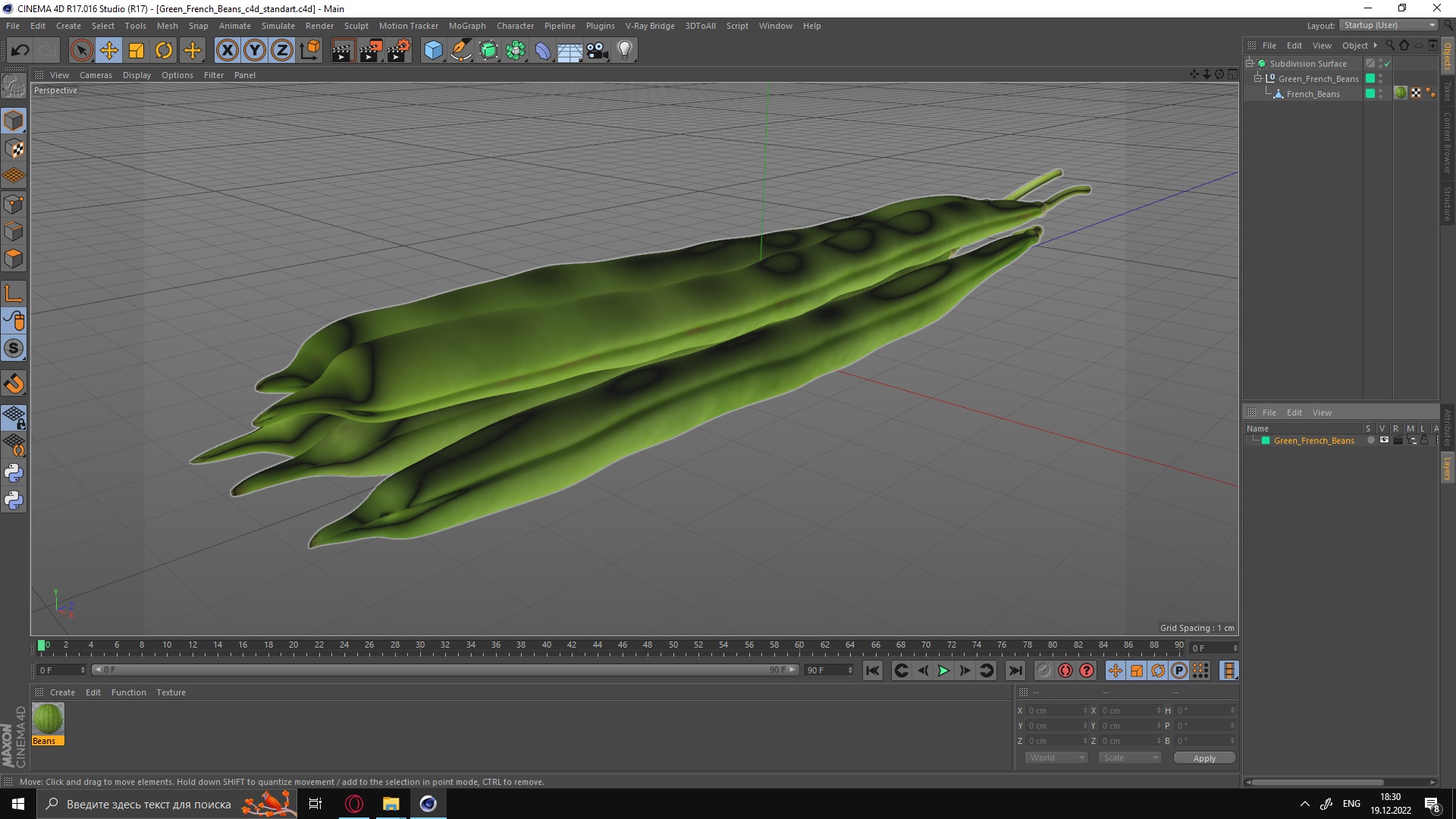
Task: Switch to Points mode
Action: click(14, 204)
